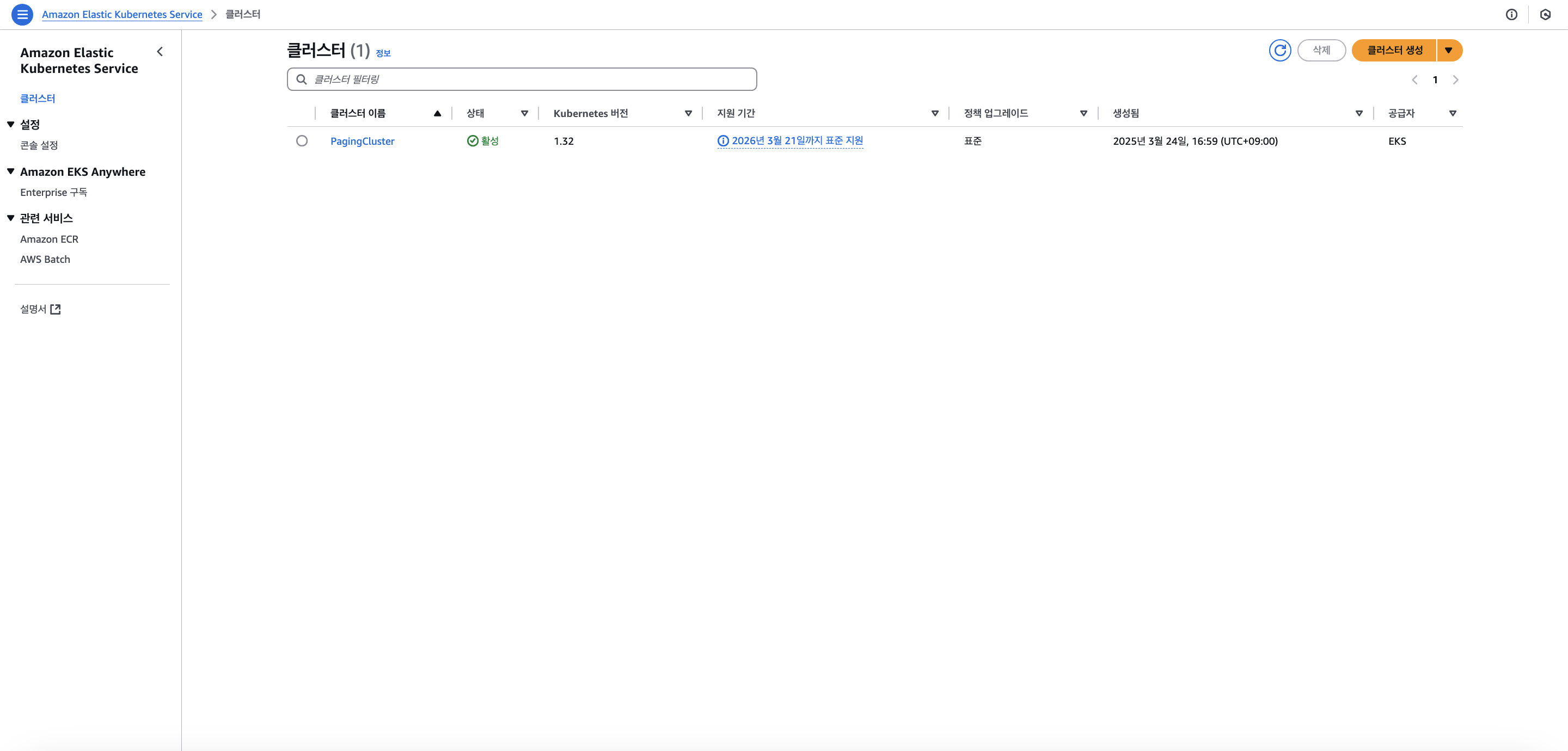
Task: Collapse the Amazon EKS Anywhere section
Action: click(11, 171)
